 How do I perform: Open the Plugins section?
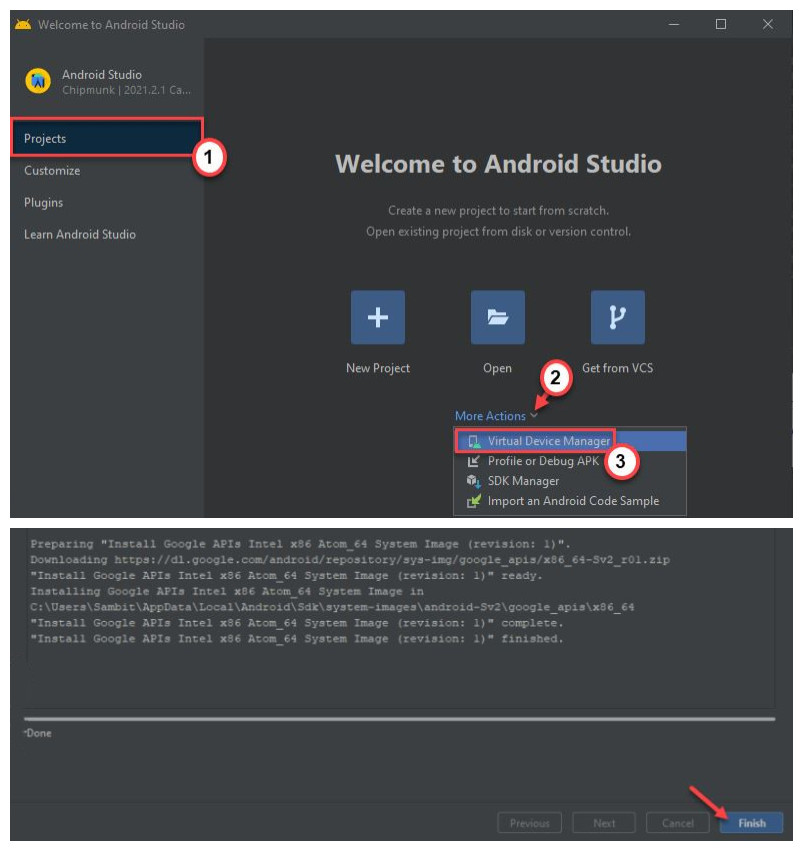pyautogui.click(x=42, y=202)
